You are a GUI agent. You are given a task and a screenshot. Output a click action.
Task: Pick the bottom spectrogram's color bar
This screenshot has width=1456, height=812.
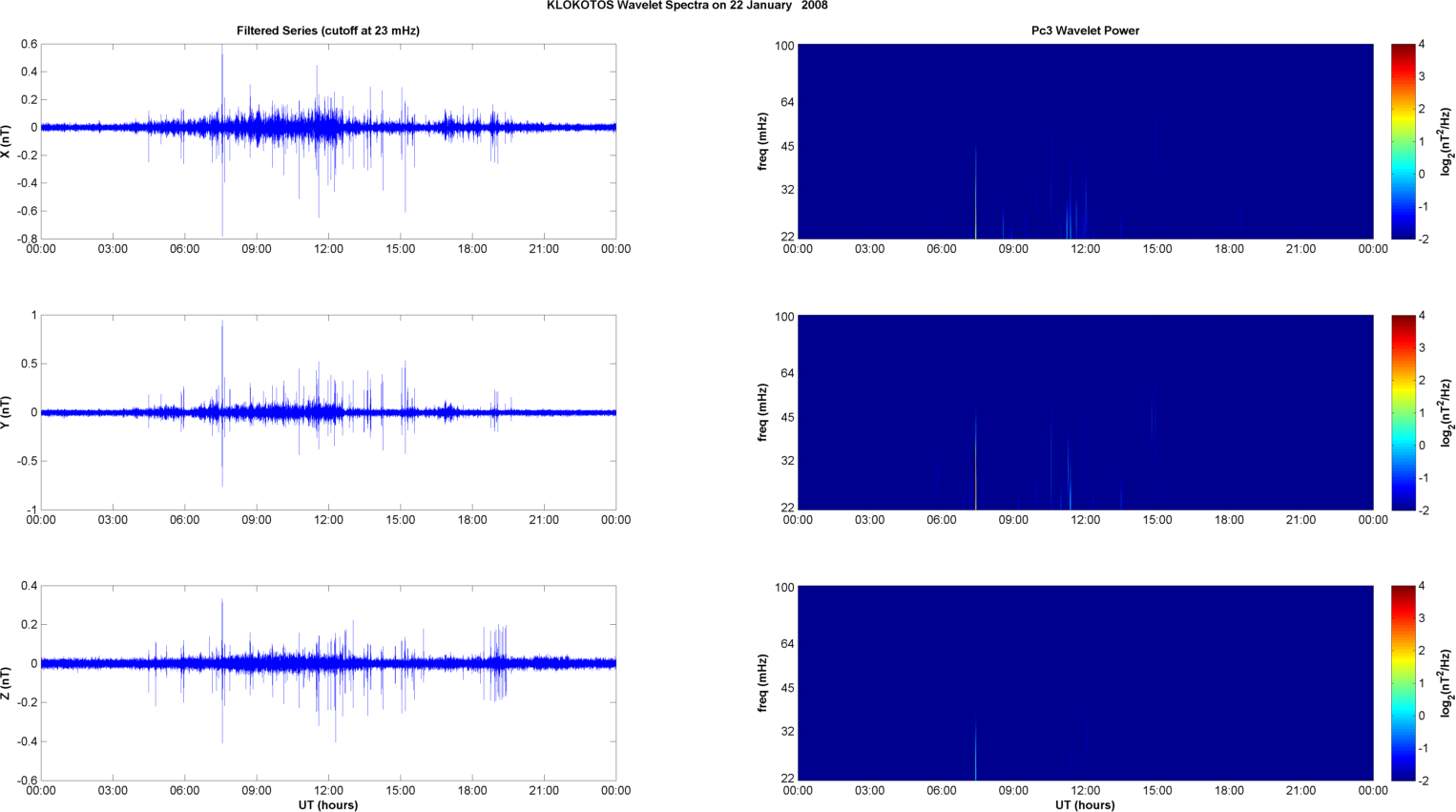(1403, 683)
